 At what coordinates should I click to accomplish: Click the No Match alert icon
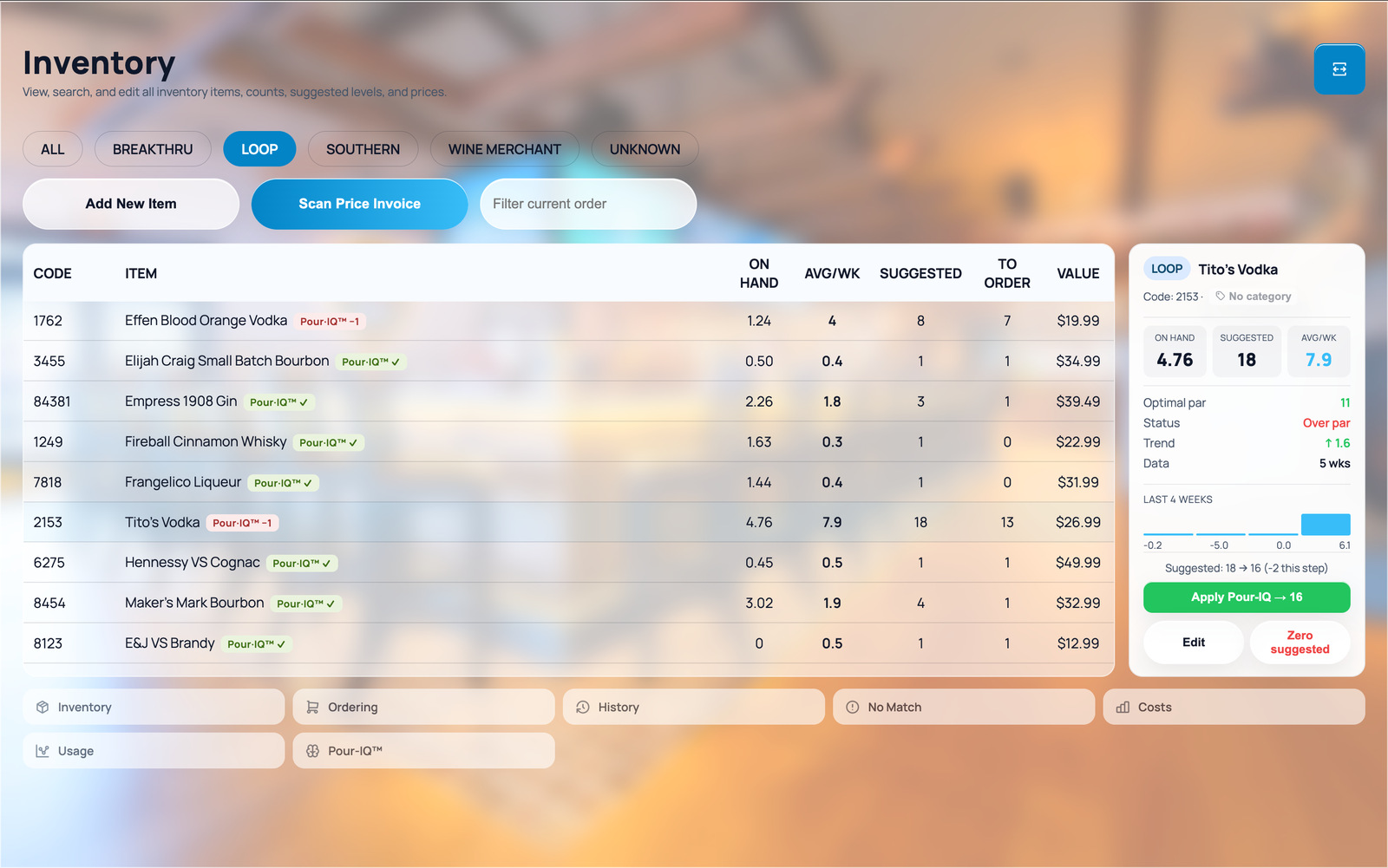coord(853,708)
